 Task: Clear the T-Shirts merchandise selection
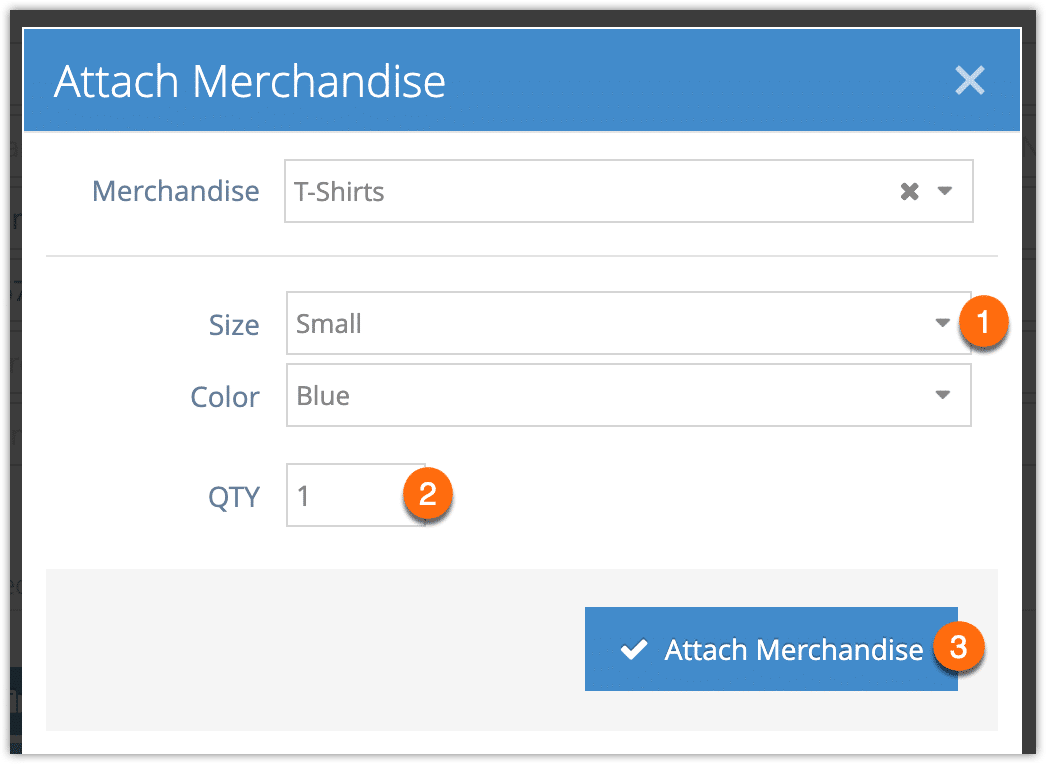pyautogui.click(x=909, y=192)
